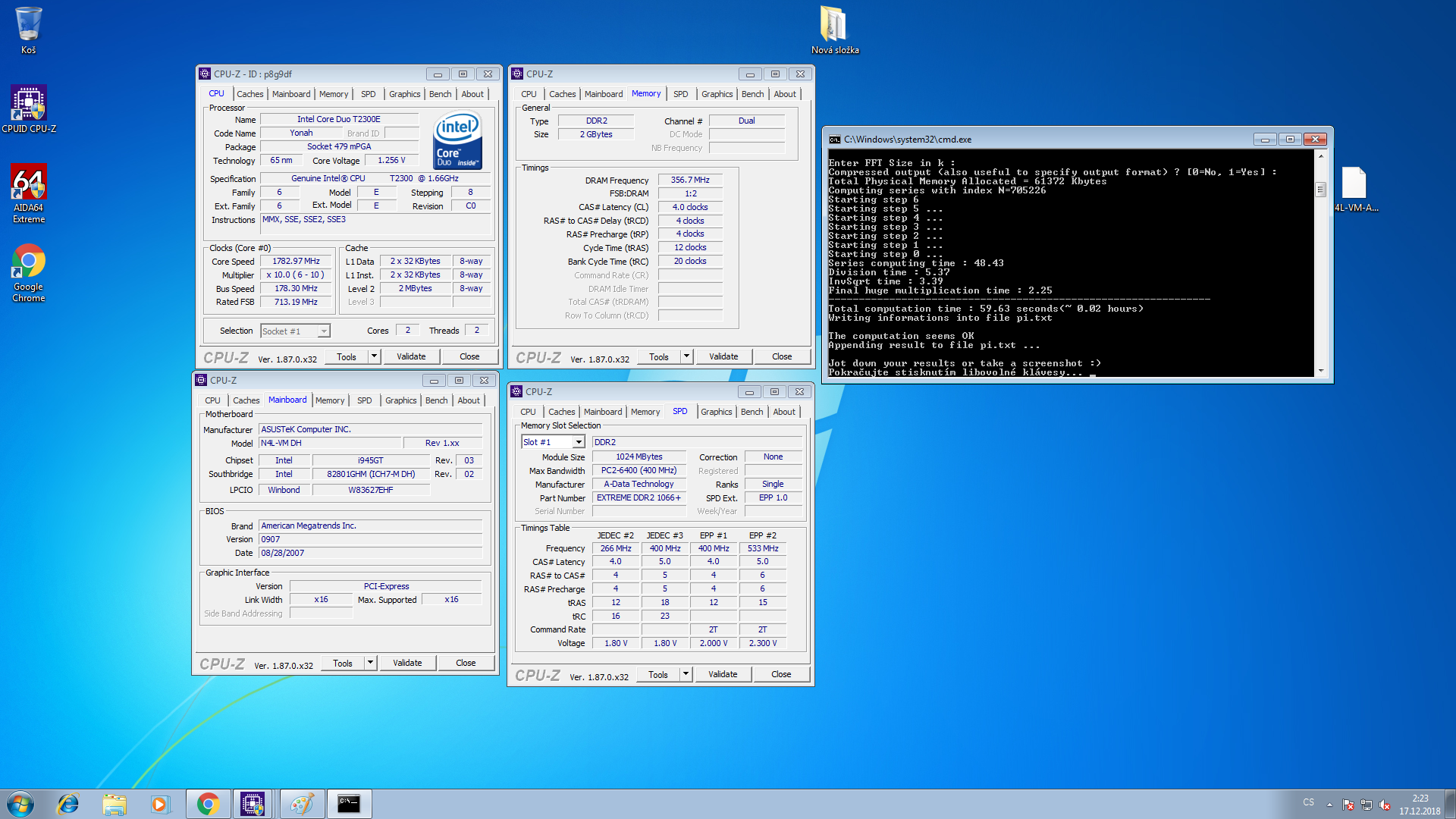Click the Multiplier x 10.0 value

pyautogui.click(x=297, y=275)
